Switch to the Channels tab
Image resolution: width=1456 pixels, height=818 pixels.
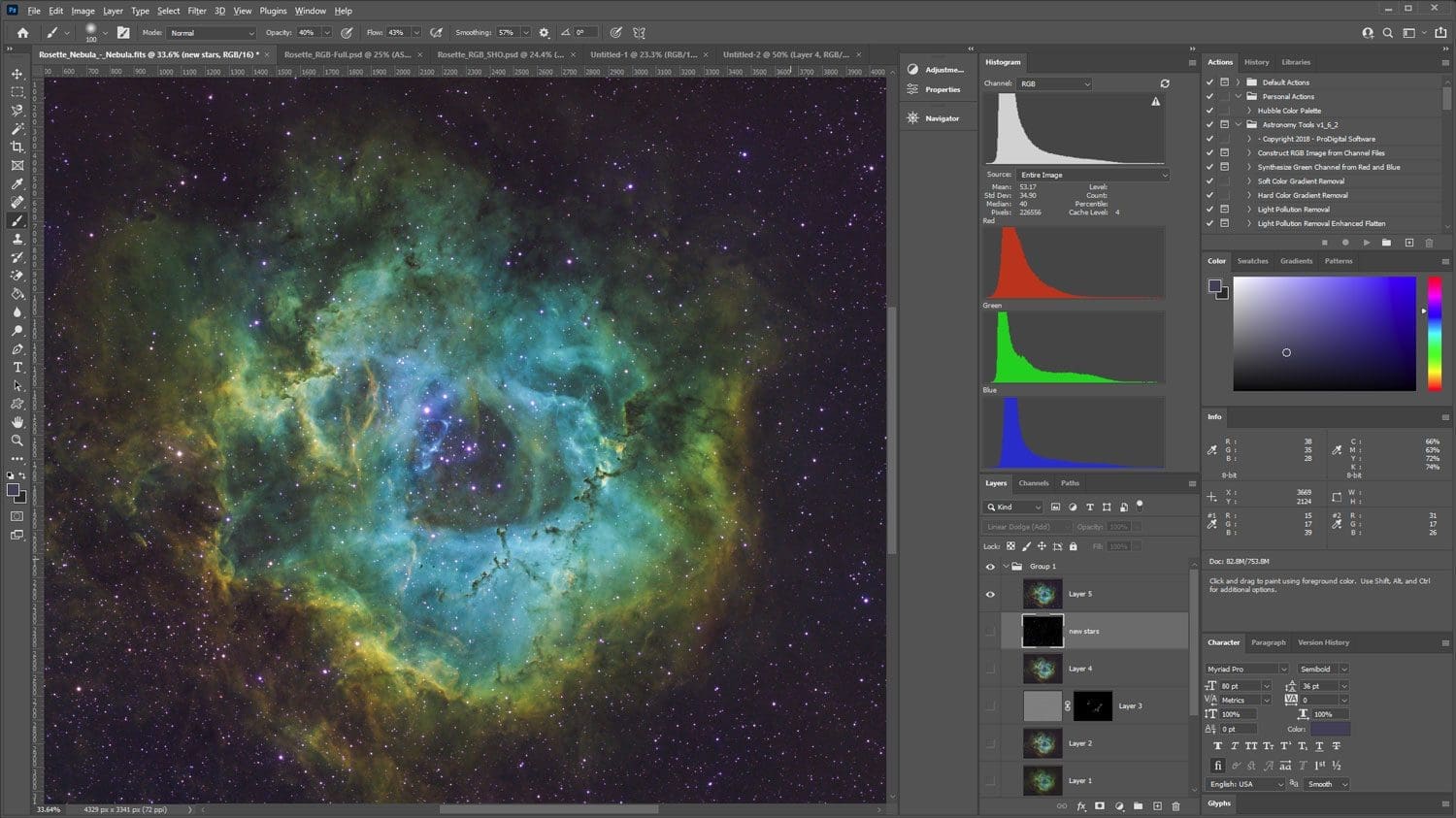pyautogui.click(x=1034, y=483)
